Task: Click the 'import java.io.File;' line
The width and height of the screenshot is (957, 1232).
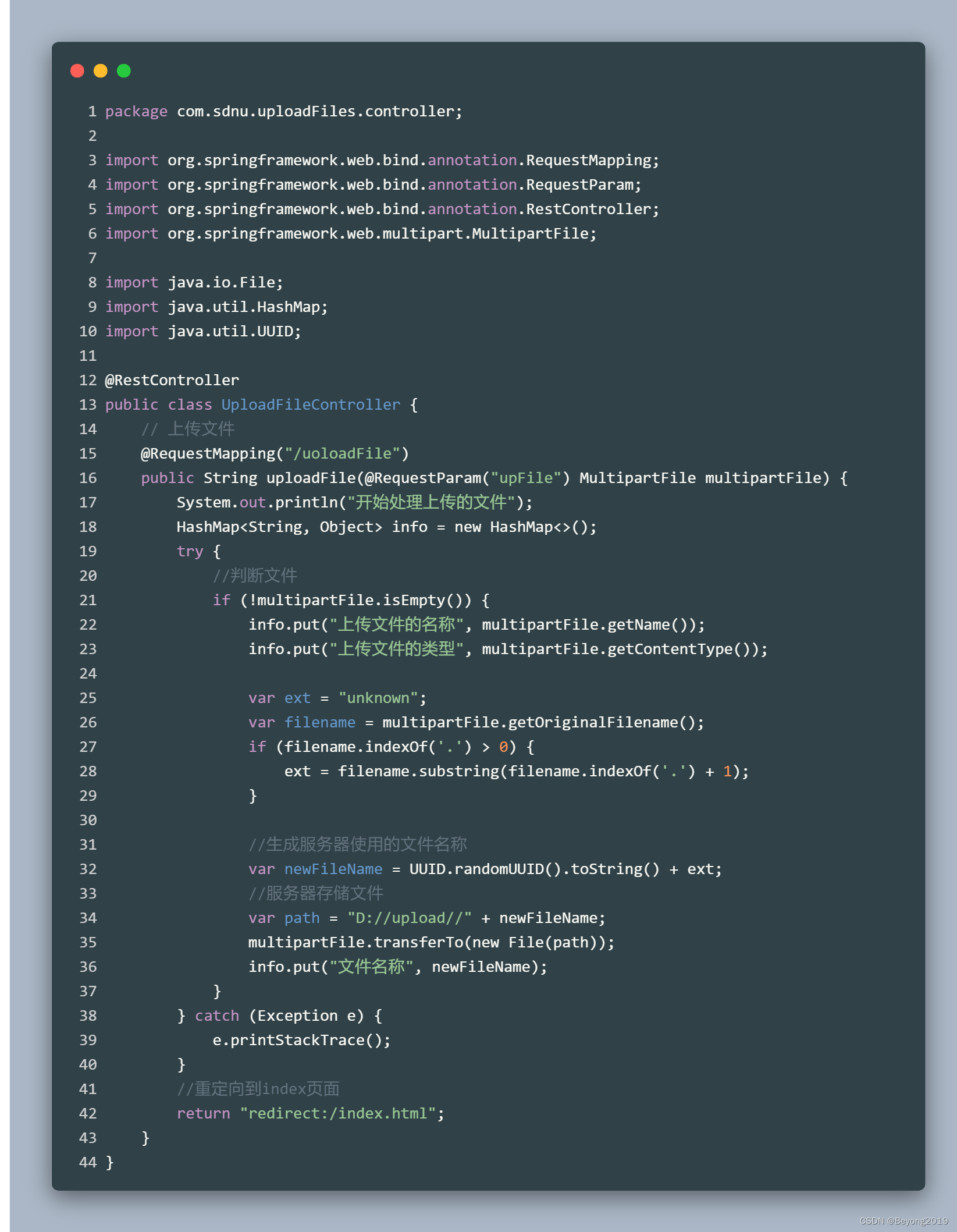Action: tap(194, 282)
